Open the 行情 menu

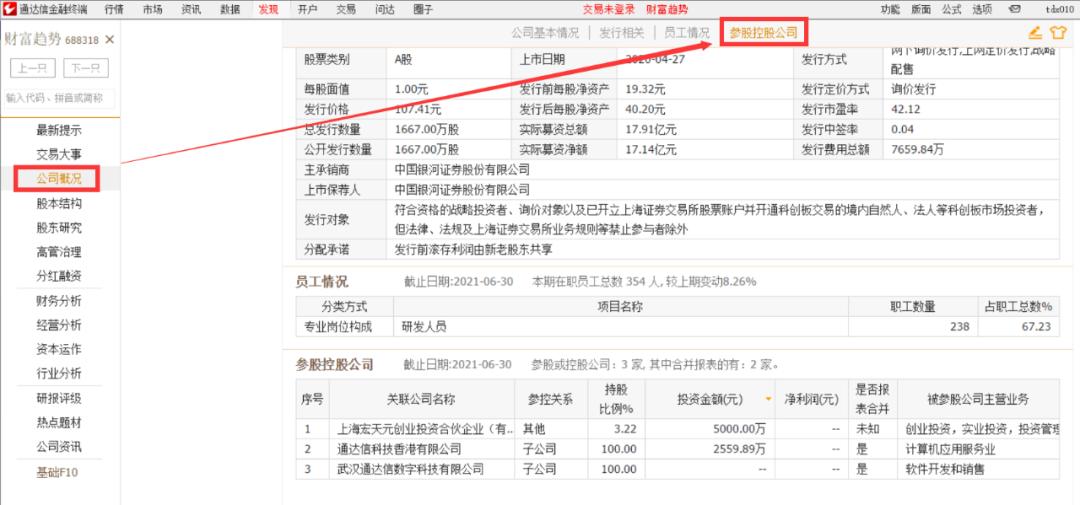[114, 9]
